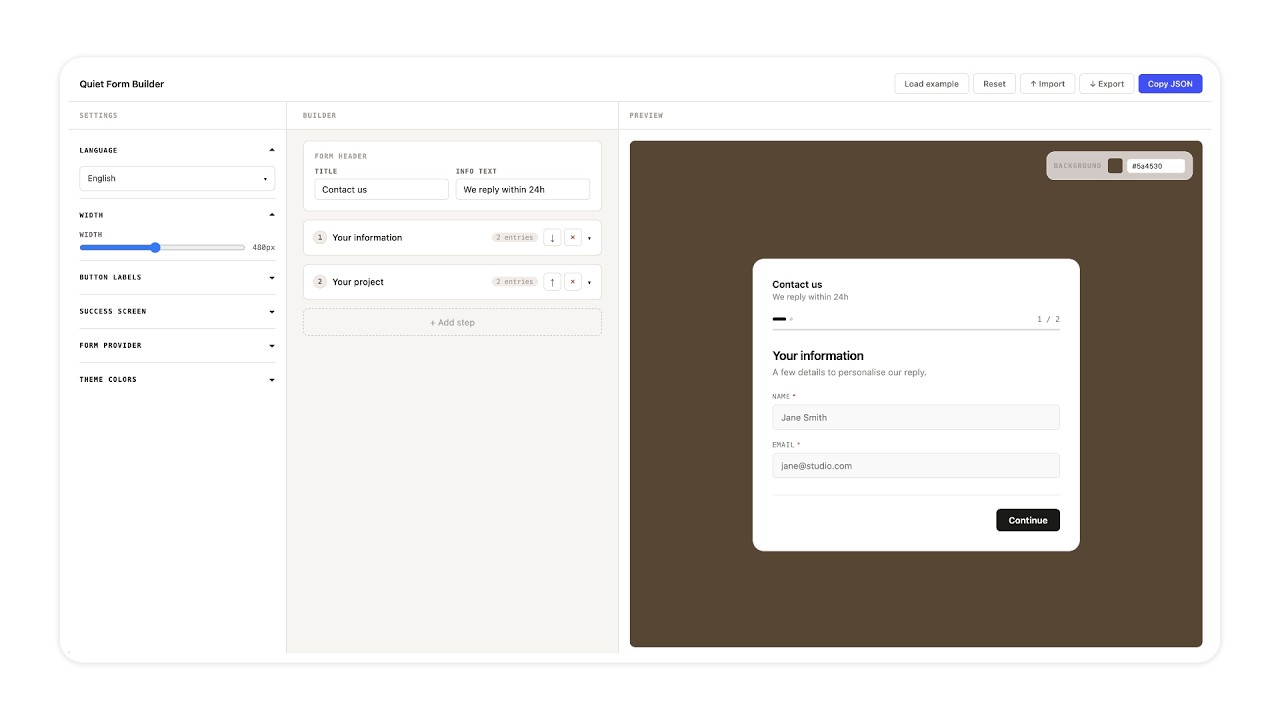This screenshot has width=1280, height=720.
Task: Expand the 'Your project' step details
Action: (590, 282)
